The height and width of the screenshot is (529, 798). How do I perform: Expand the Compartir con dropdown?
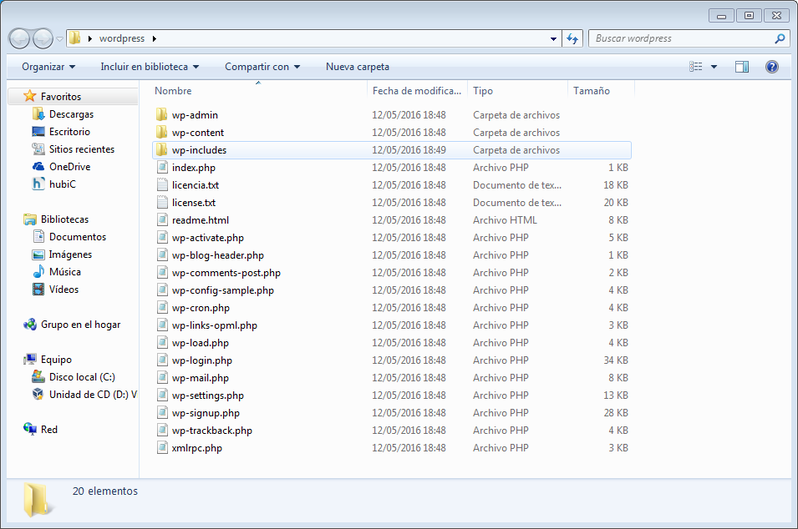[263, 67]
